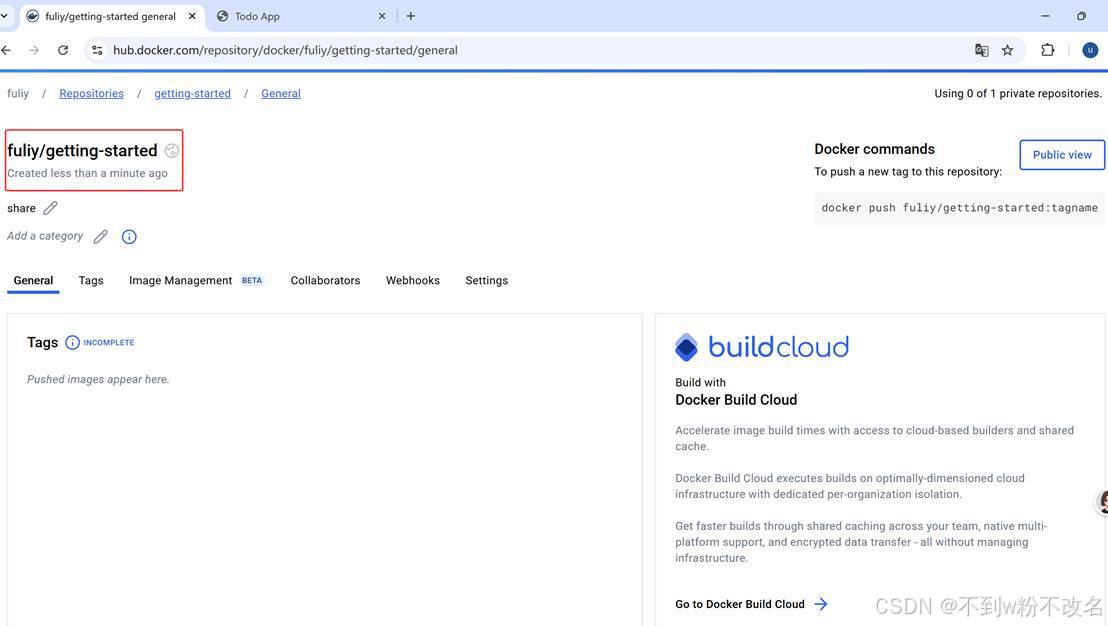
Task: Open the Webhooks tab
Action: pos(413,280)
